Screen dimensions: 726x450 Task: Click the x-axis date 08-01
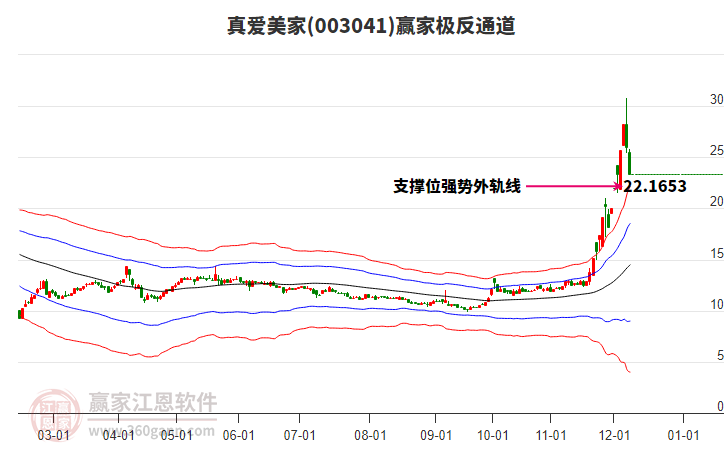click(x=370, y=435)
